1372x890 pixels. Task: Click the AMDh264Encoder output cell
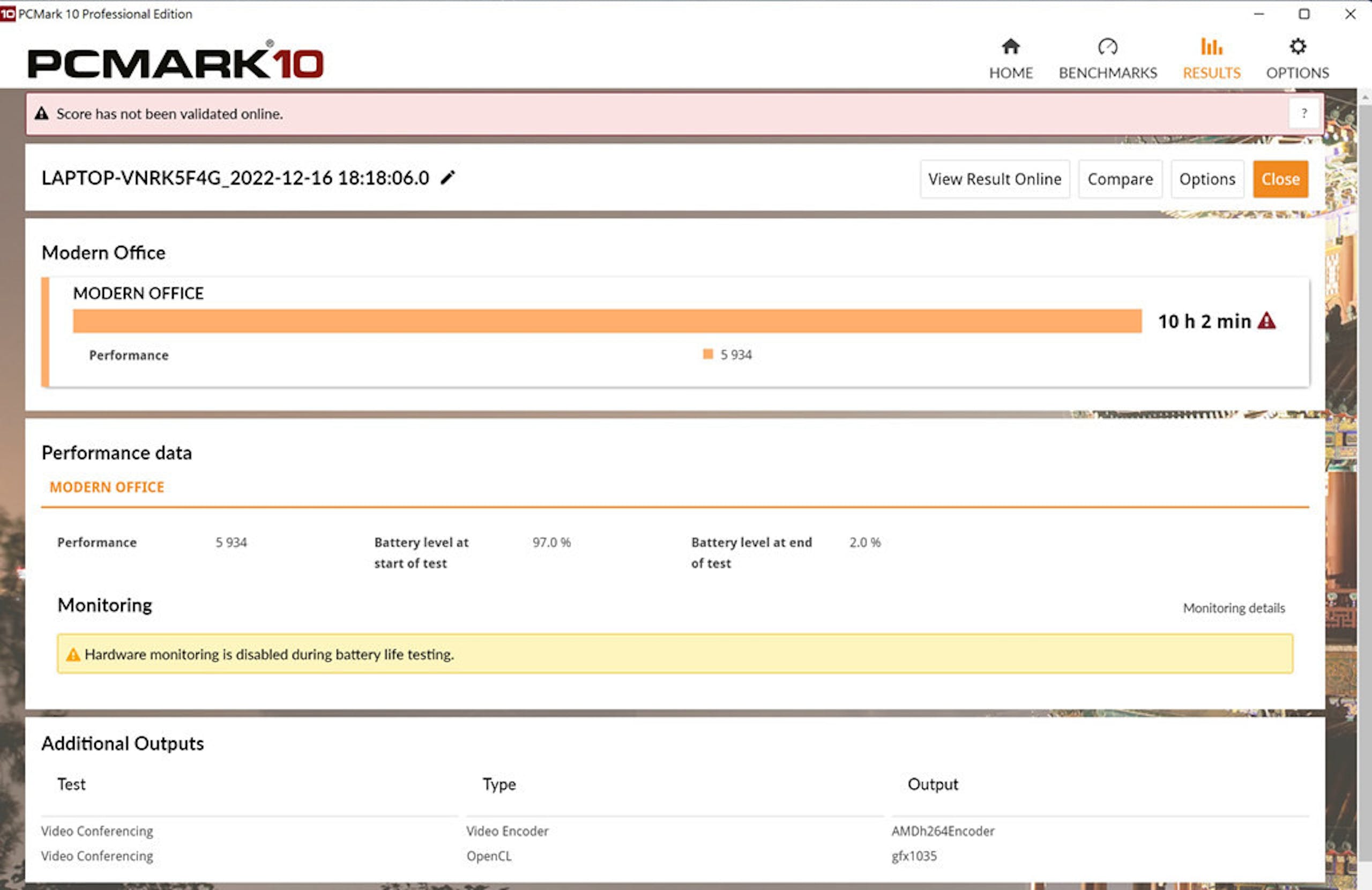(943, 831)
